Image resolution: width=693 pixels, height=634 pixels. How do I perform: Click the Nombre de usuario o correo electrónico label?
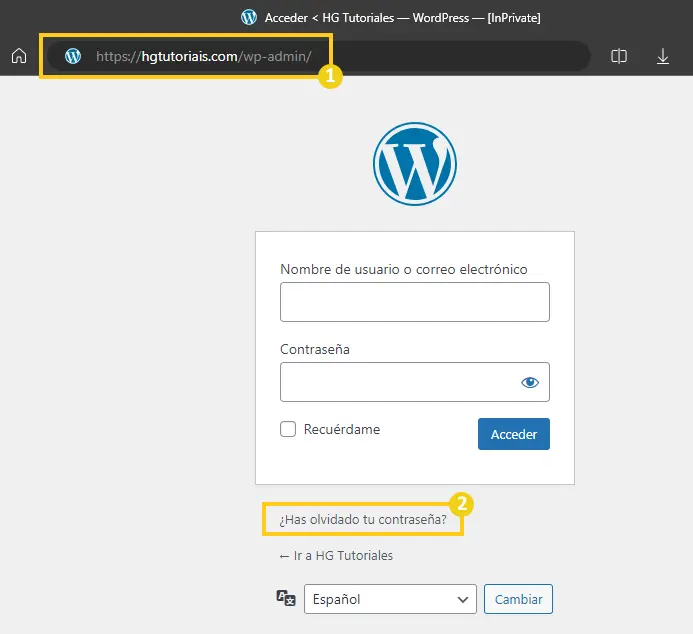pyautogui.click(x=404, y=269)
